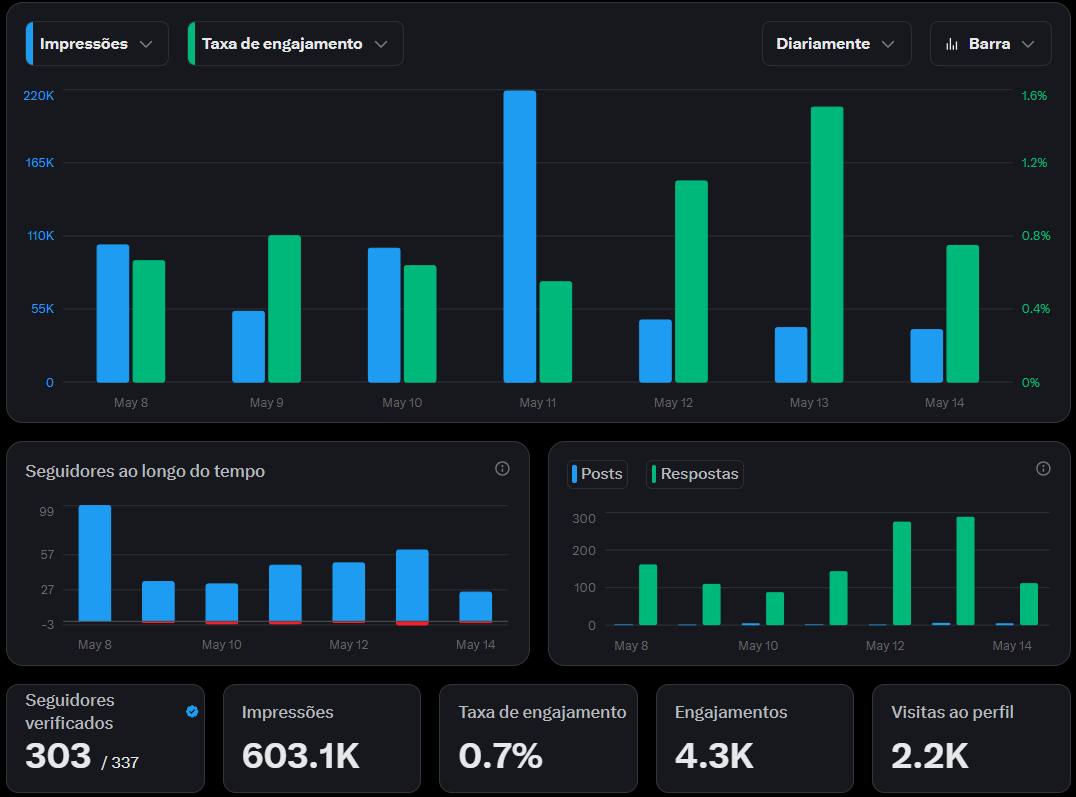Click the verified badge beside Seguidores verificados
The width and height of the screenshot is (1076, 797).
tap(192, 711)
